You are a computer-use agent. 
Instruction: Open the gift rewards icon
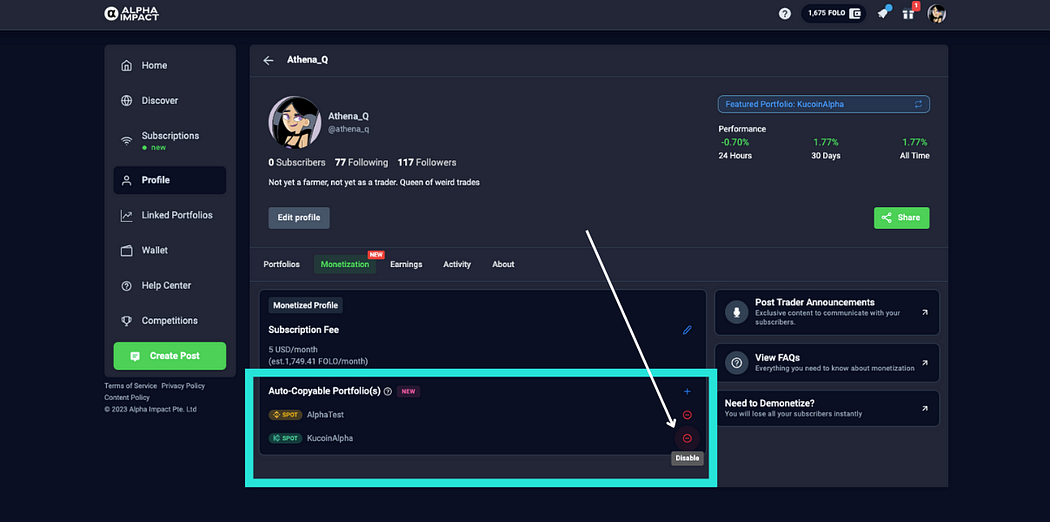pyautogui.click(x=908, y=13)
